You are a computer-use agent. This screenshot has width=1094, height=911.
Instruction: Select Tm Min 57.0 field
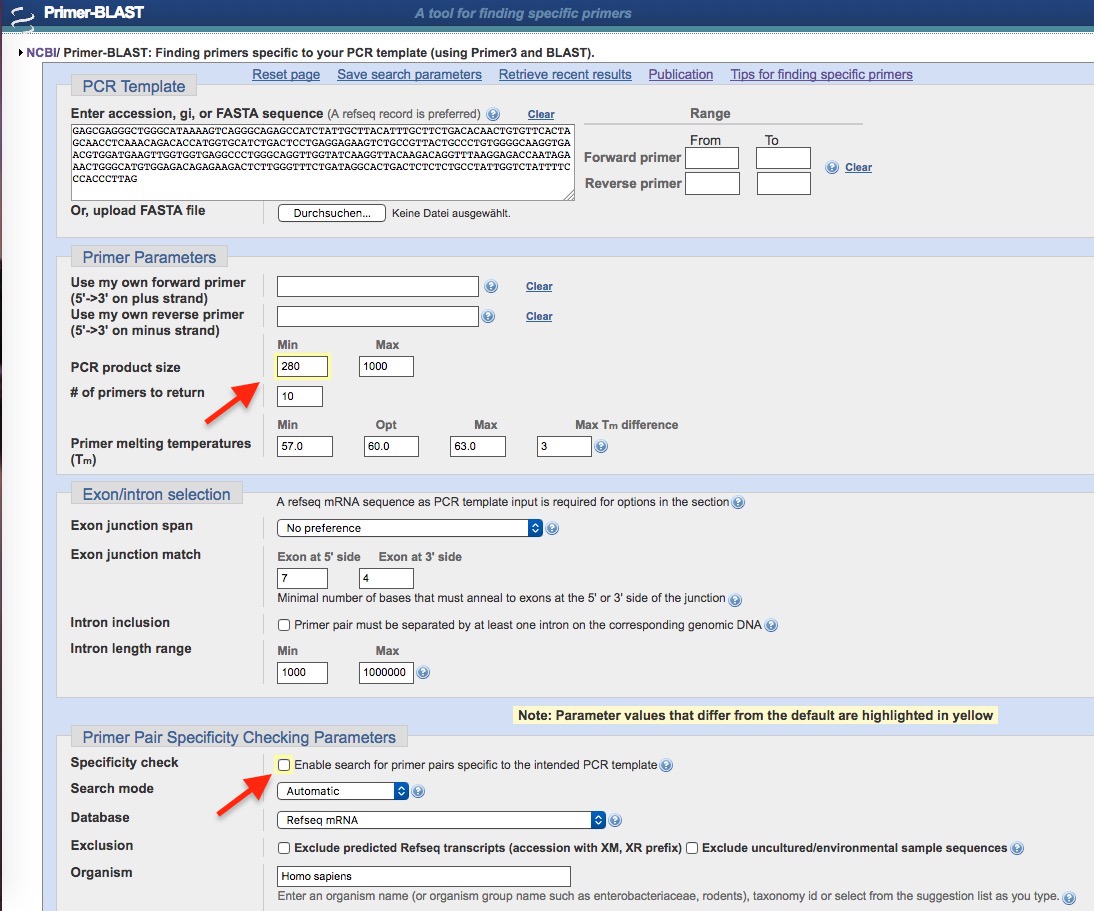tap(305, 446)
